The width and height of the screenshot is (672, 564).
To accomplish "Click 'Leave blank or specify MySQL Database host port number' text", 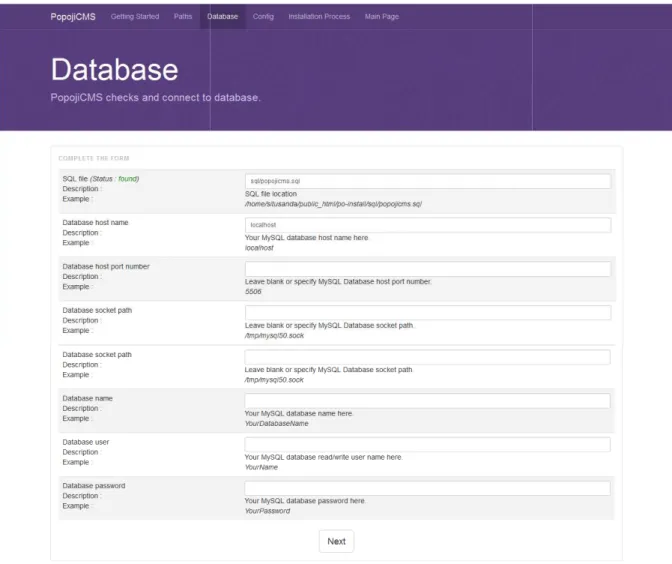I will coord(338,282).
